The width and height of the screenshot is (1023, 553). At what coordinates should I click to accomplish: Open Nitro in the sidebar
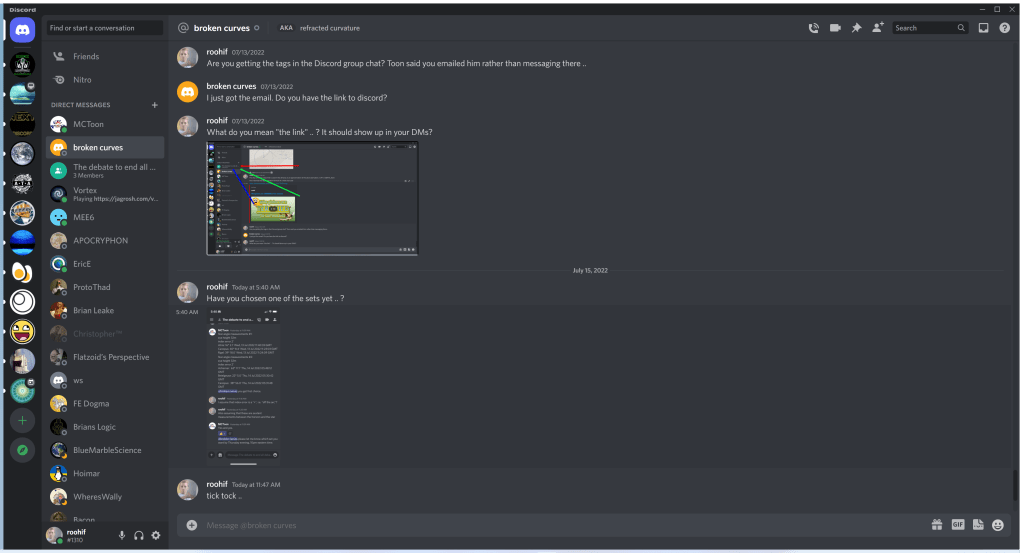pos(105,80)
